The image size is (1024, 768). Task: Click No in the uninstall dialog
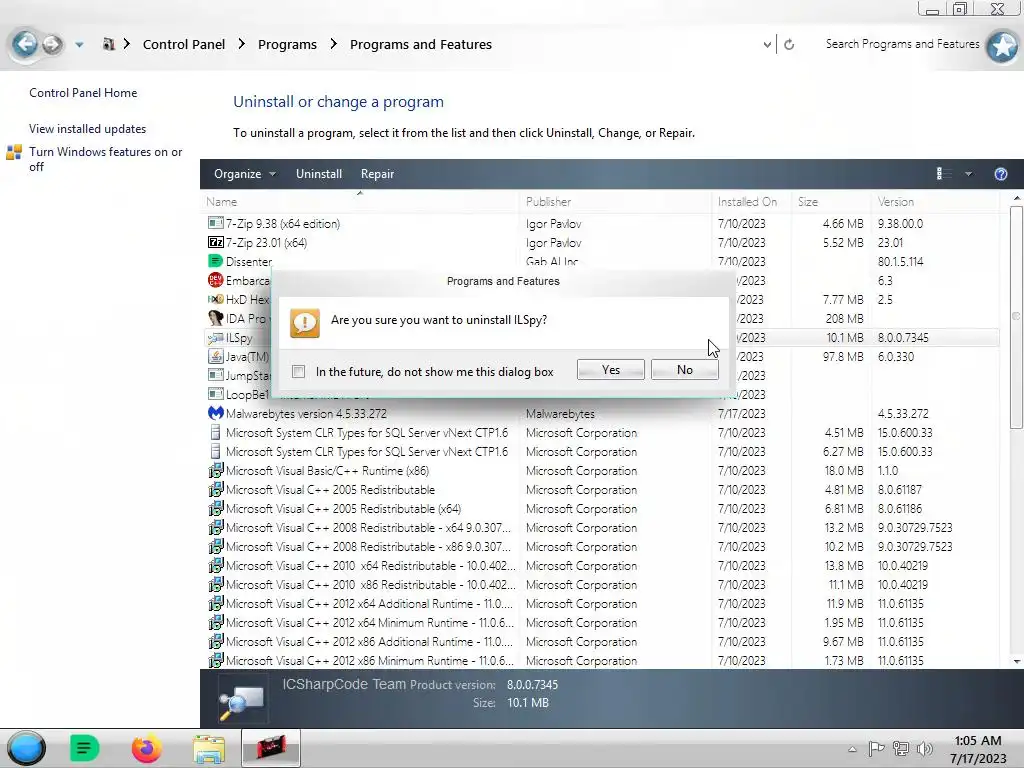tap(684, 370)
